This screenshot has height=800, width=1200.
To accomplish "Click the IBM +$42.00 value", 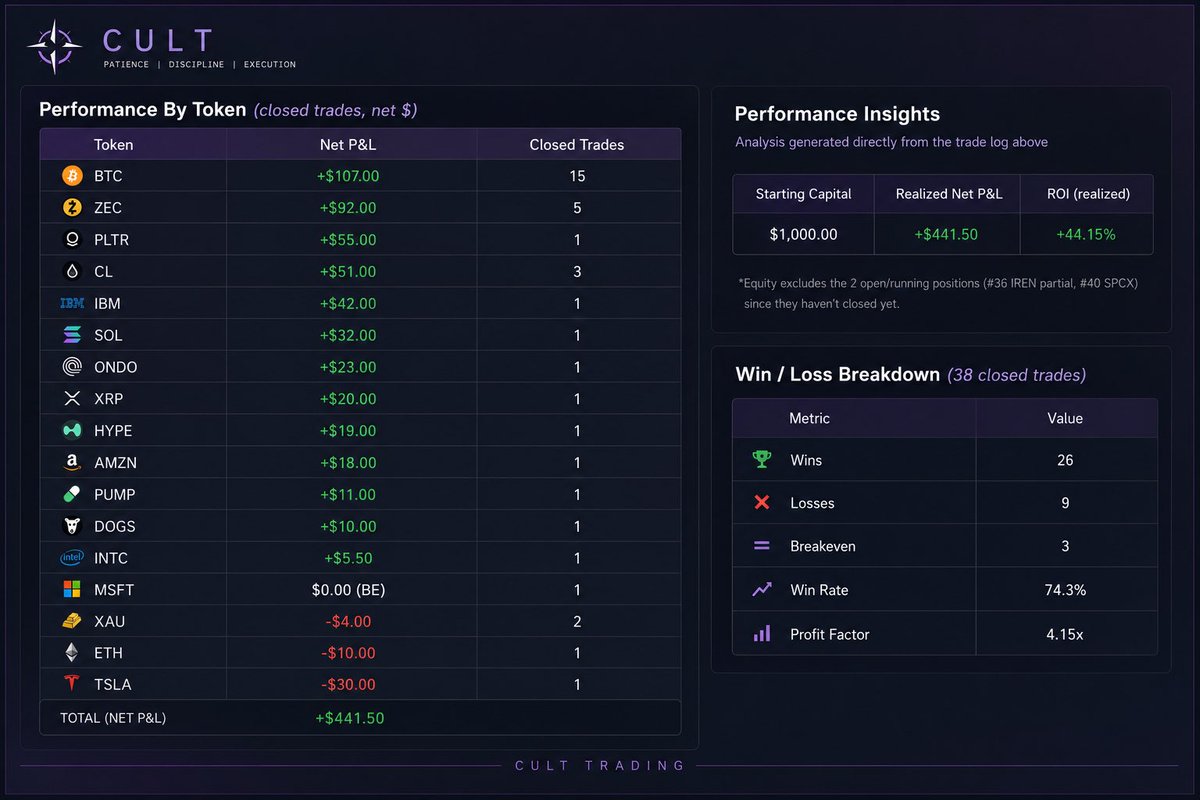I will tap(348, 303).
